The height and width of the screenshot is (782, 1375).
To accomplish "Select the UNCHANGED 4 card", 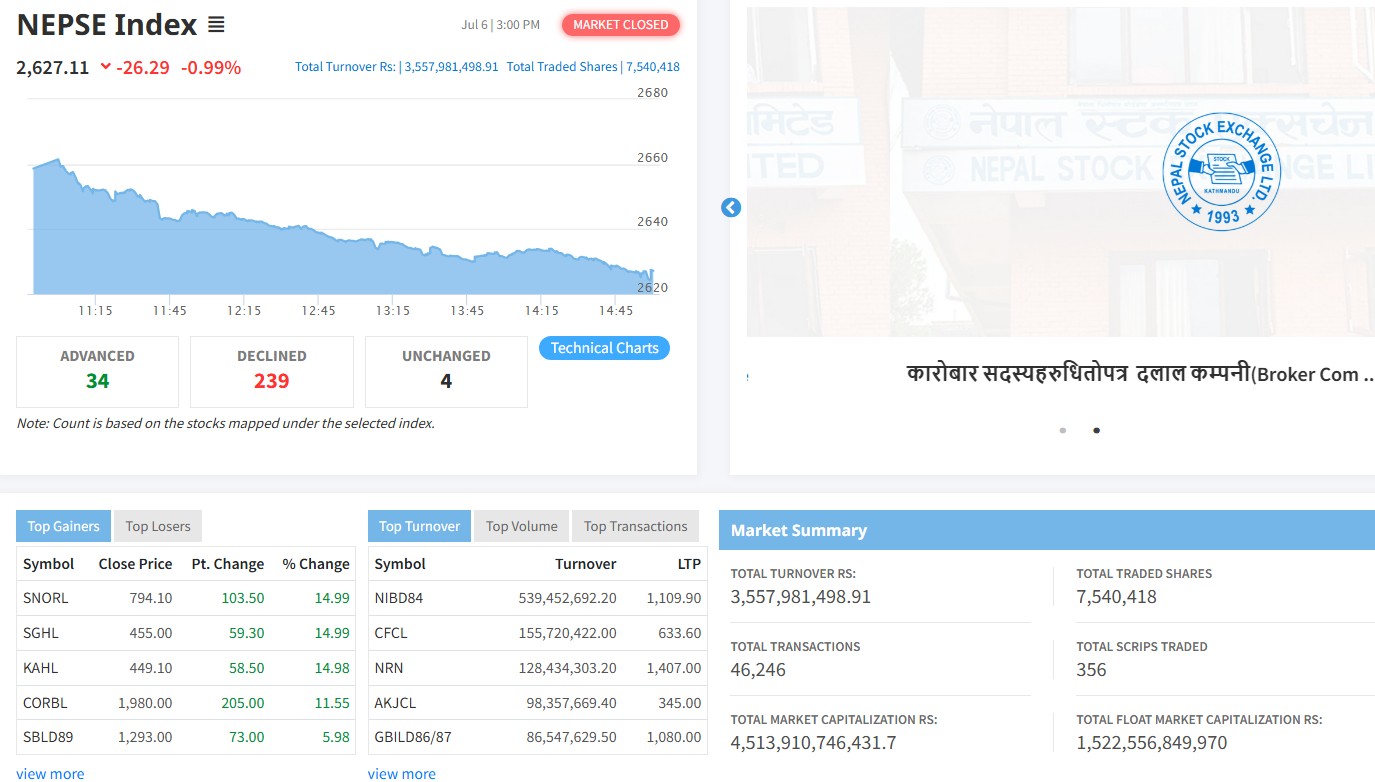I will [446, 371].
